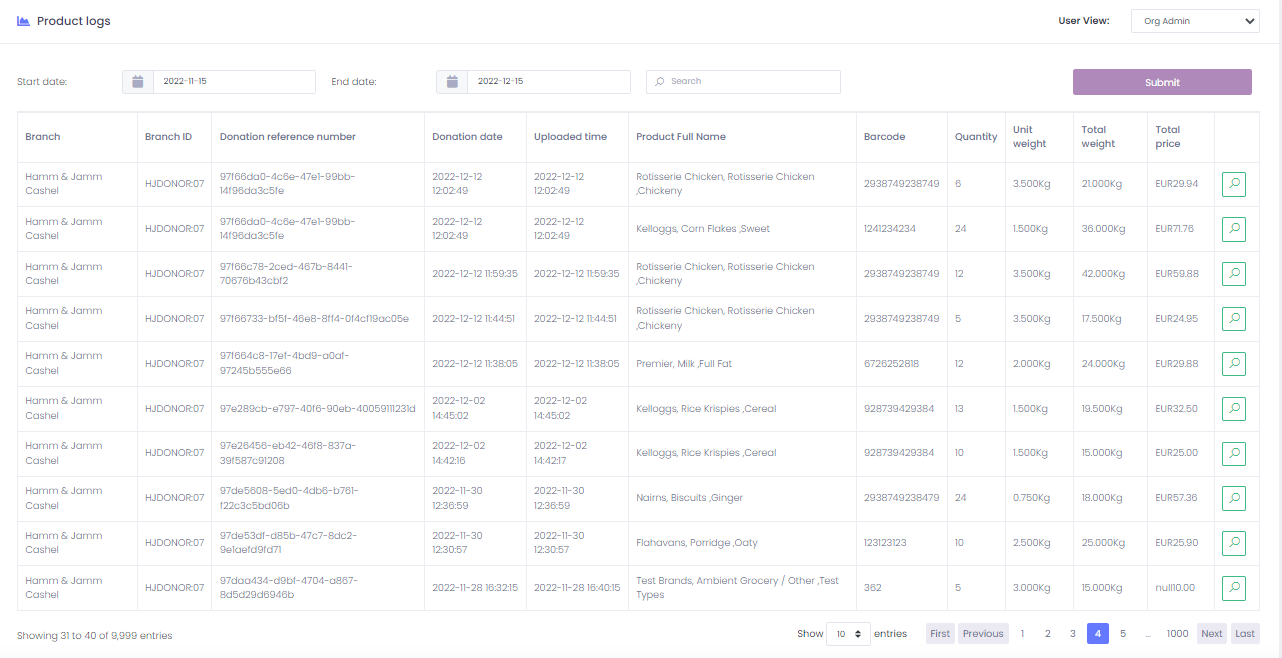View details for the EUR32.50 Rice Krispies row
Viewport: 1282px width, 658px height.
[x=1234, y=408]
